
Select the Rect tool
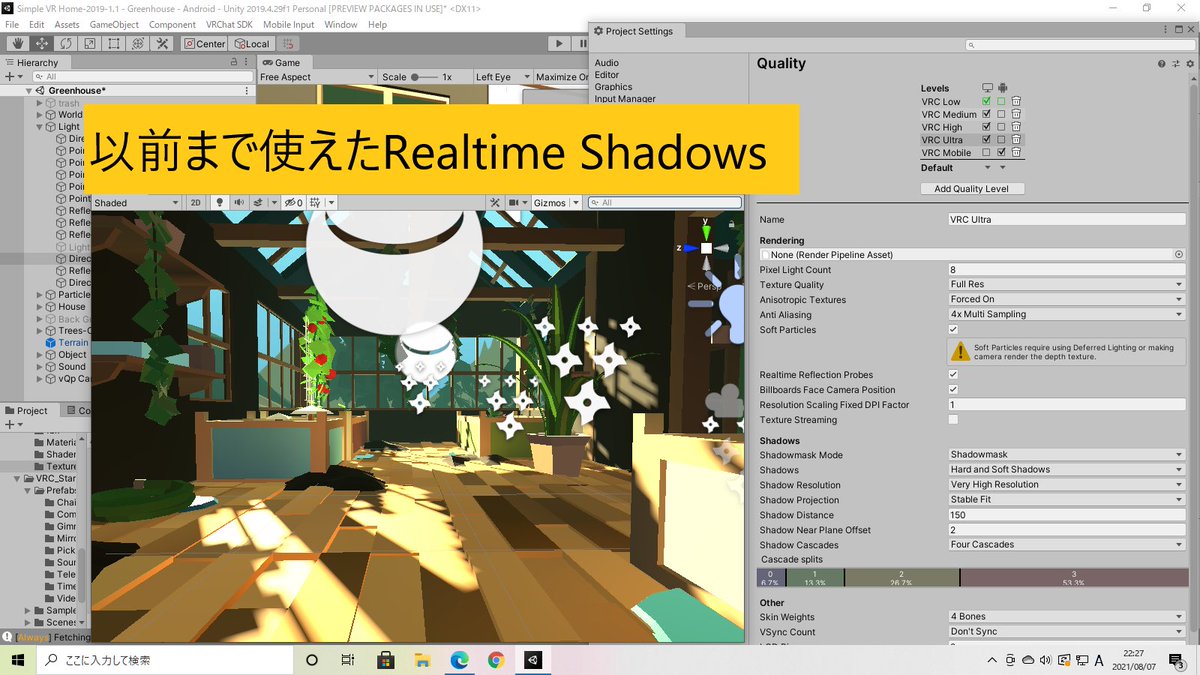pyautogui.click(x=114, y=44)
